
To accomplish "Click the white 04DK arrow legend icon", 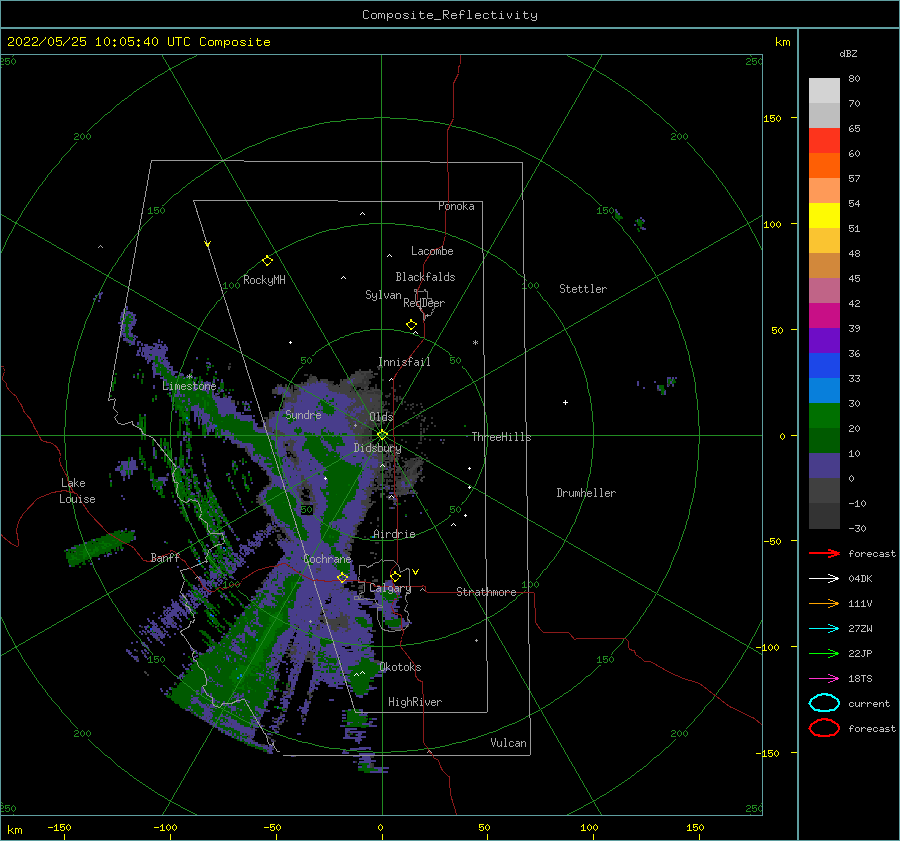I will coord(824,579).
